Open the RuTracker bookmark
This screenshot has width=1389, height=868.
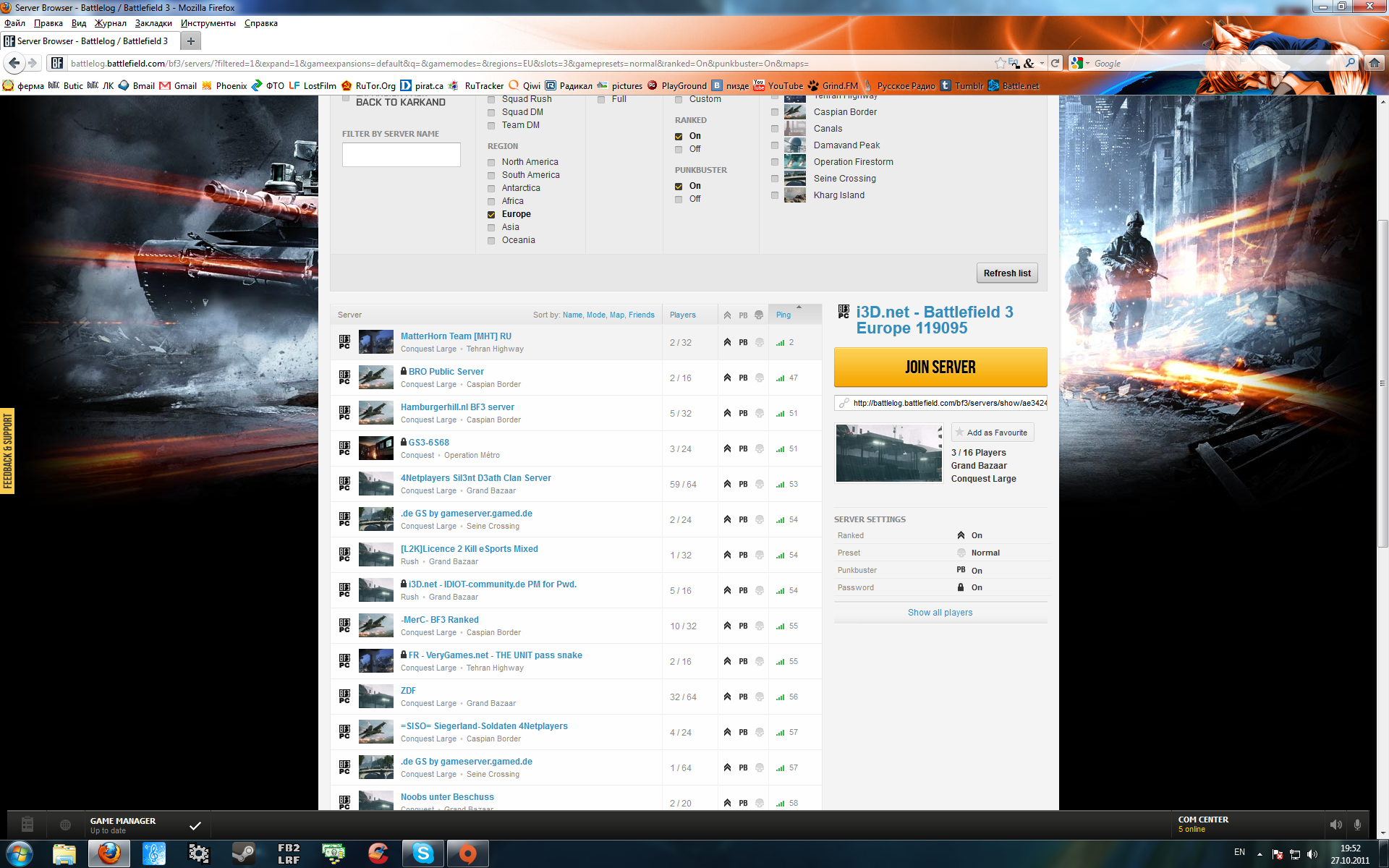coord(476,85)
